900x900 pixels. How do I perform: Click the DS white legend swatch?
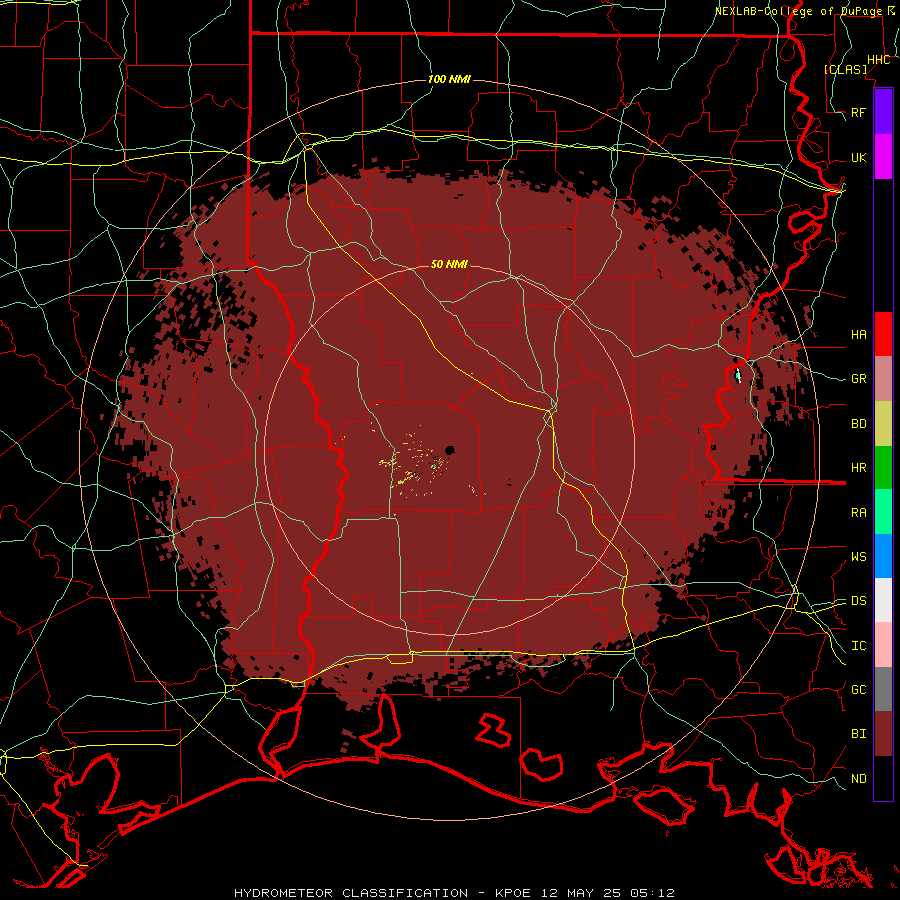click(883, 600)
